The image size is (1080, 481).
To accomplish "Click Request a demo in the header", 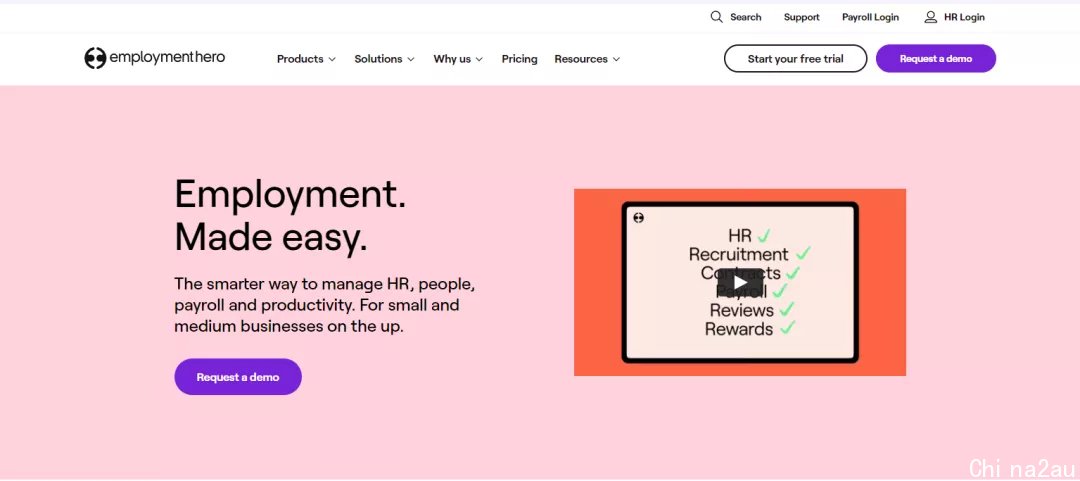I will 935,59.
